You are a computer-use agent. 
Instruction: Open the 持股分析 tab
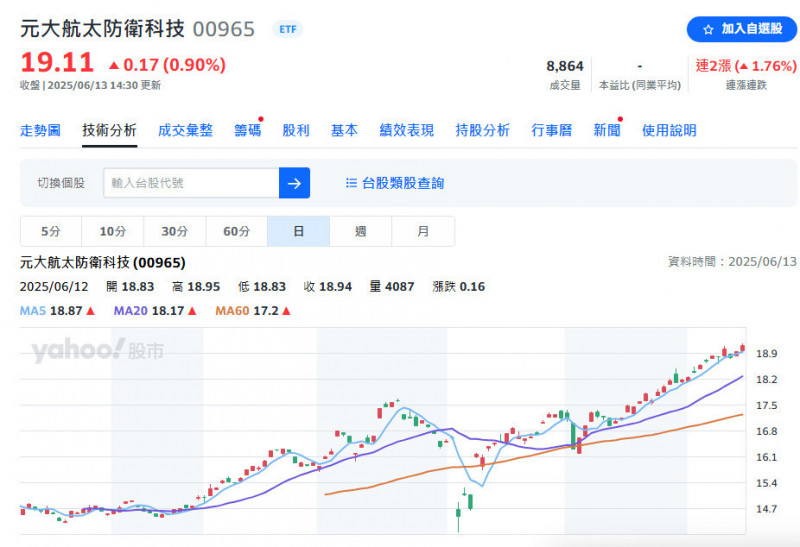483,130
